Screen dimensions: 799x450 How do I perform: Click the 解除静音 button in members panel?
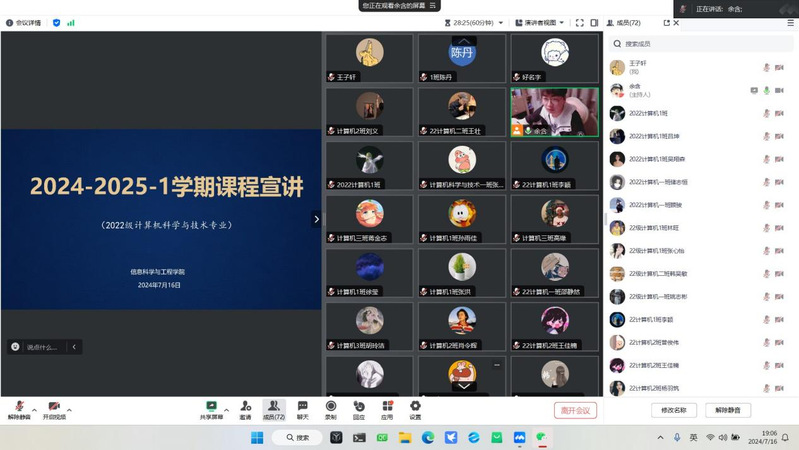click(728, 410)
